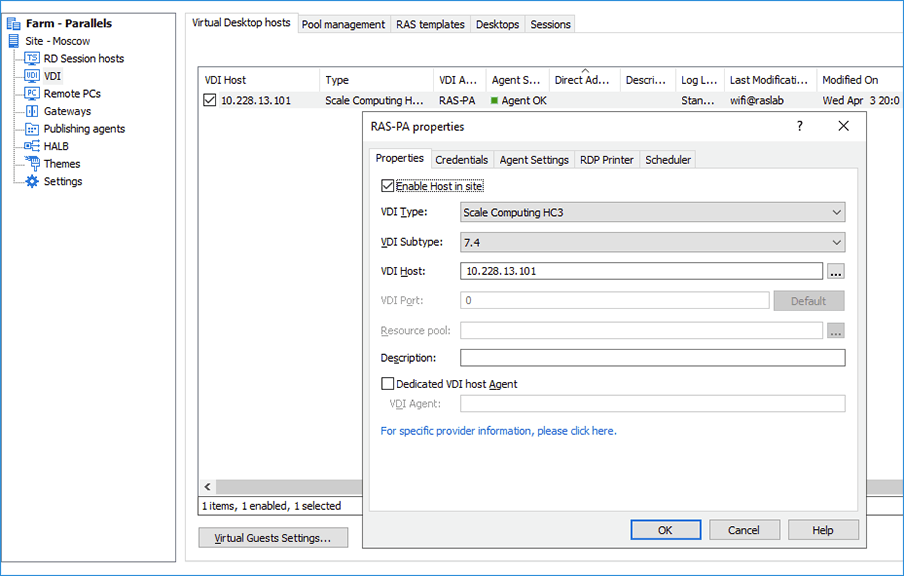The height and width of the screenshot is (576, 904).
Task: Close the RAS-PA properties dialog
Action: pyautogui.click(x=843, y=126)
